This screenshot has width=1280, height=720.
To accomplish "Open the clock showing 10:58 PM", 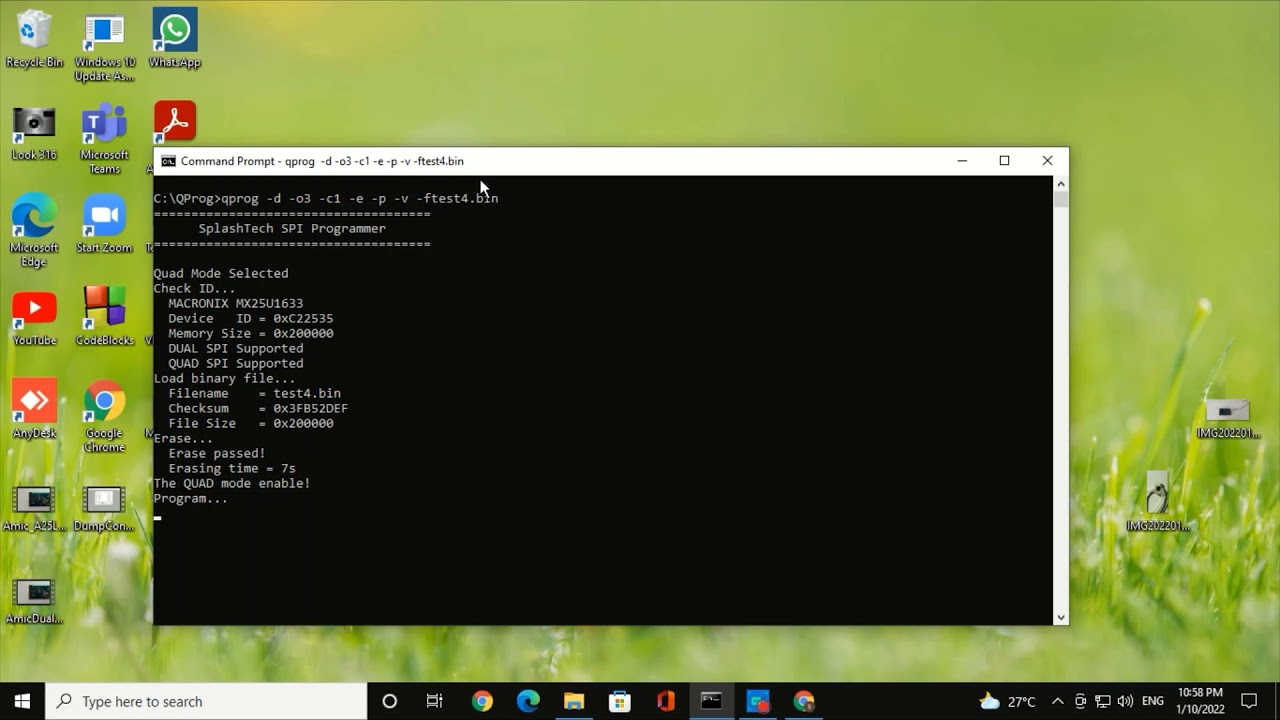I will [1201, 701].
